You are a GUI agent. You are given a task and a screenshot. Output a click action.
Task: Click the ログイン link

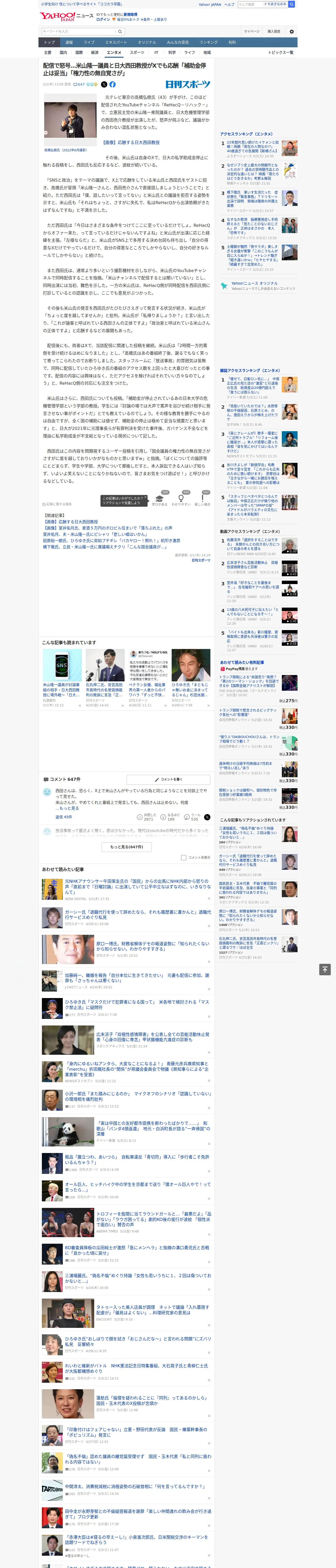click(x=103, y=20)
